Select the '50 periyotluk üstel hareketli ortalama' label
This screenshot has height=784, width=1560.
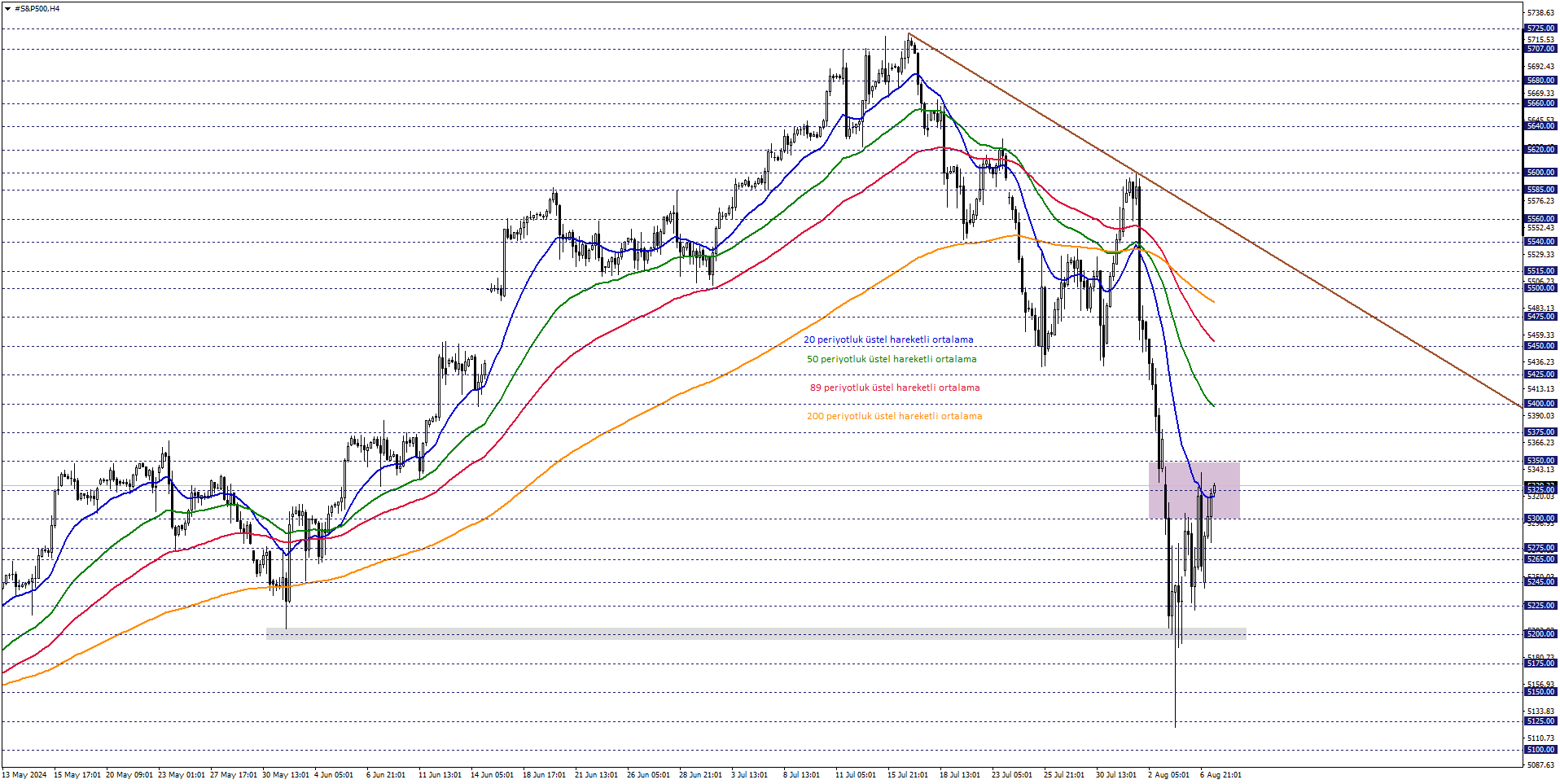point(892,359)
